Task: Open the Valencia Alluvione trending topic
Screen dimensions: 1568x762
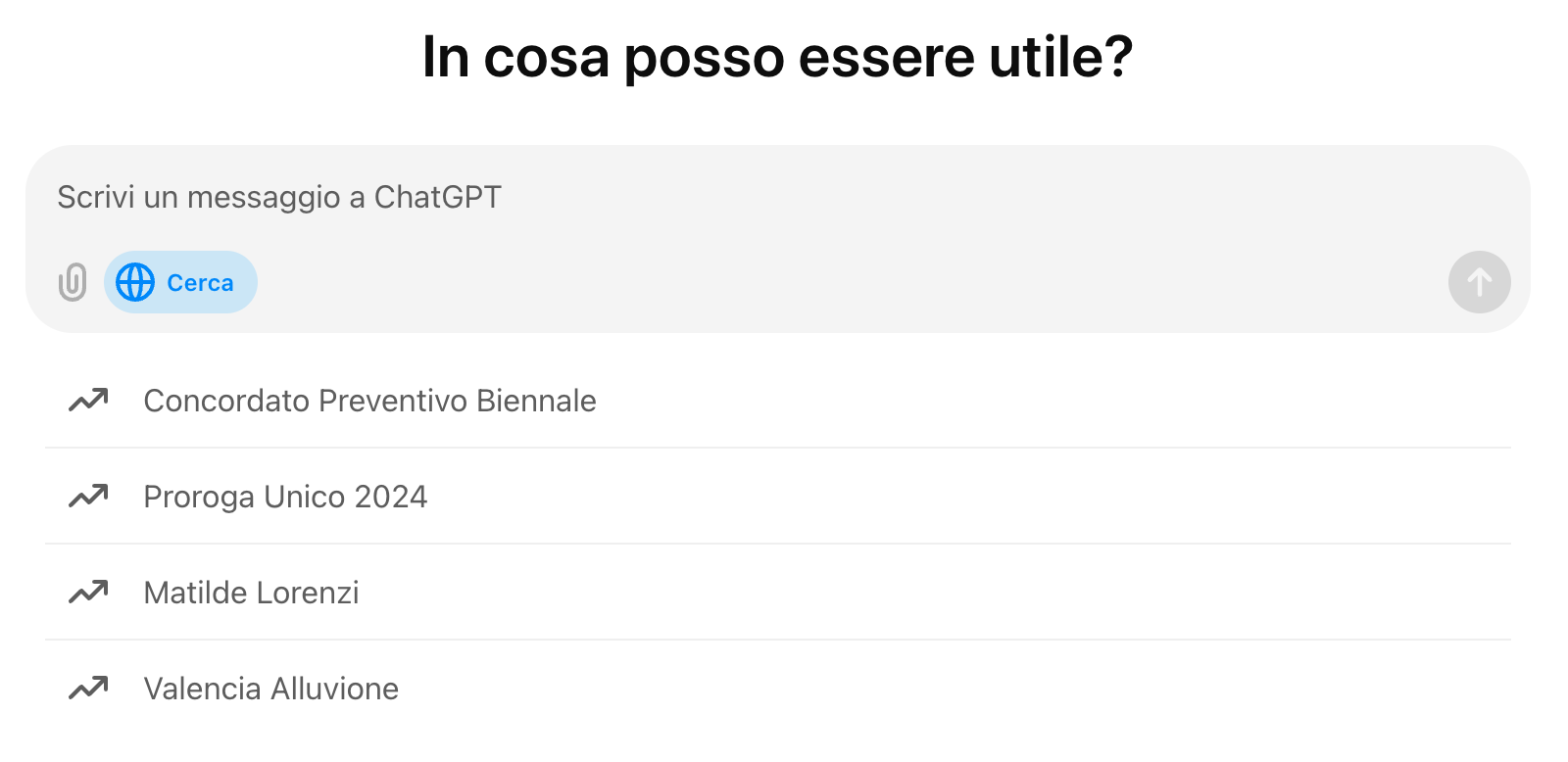Action: click(x=778, y=689)
